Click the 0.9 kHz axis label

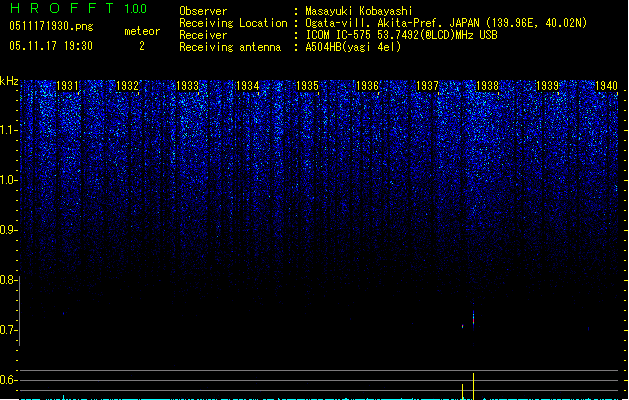tap(7, 230)
